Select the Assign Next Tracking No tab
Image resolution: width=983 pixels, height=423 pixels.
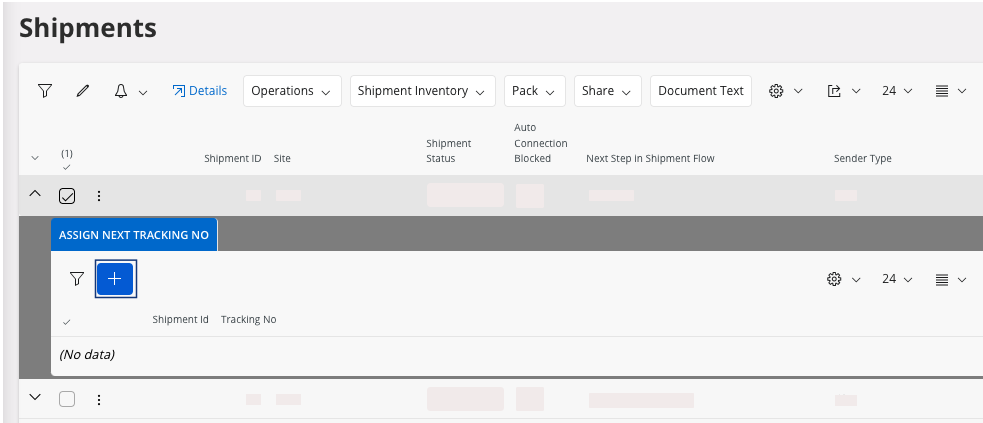[134, 235]
